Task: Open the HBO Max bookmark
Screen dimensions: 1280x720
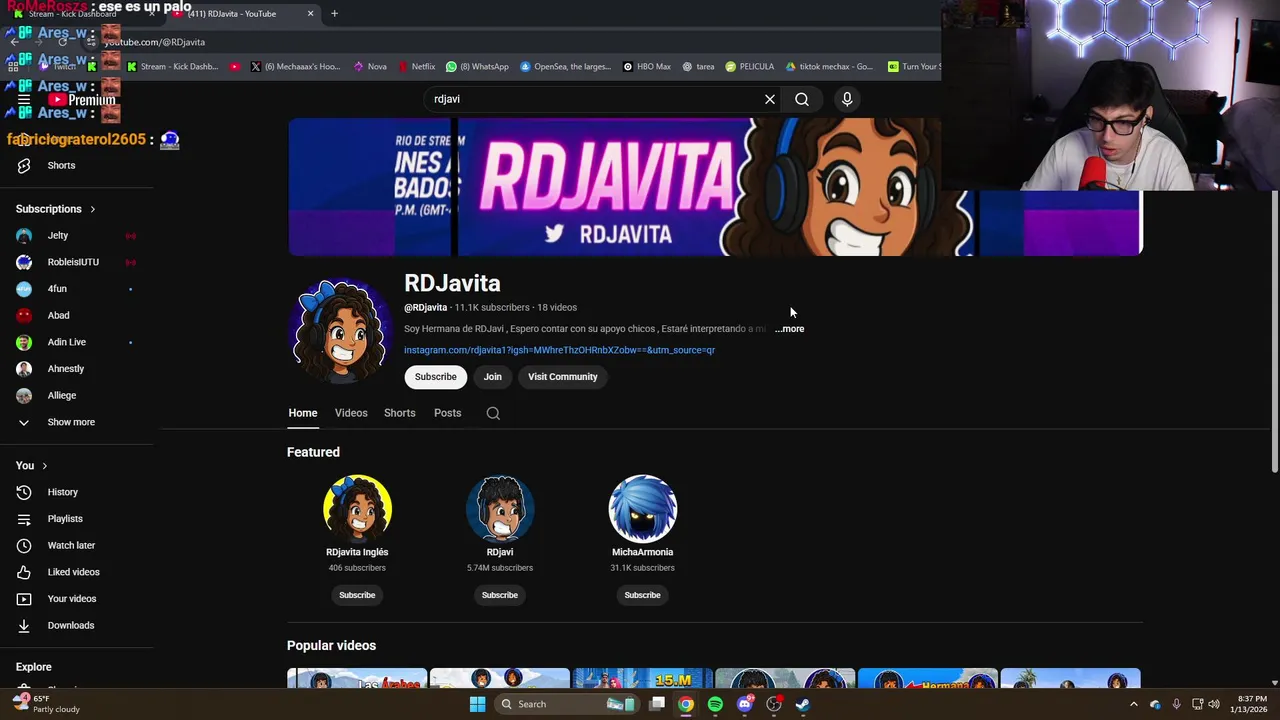Action: [x=647, y=67]
